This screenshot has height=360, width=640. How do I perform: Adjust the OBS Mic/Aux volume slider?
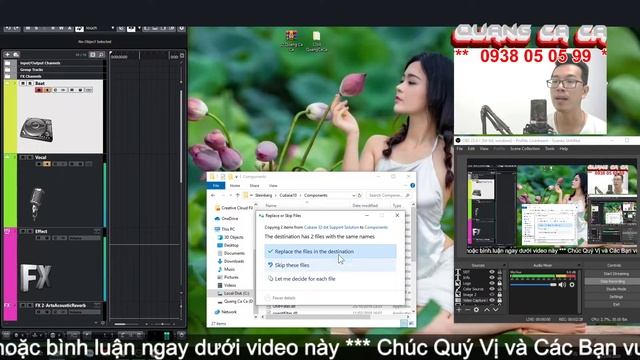534,284
